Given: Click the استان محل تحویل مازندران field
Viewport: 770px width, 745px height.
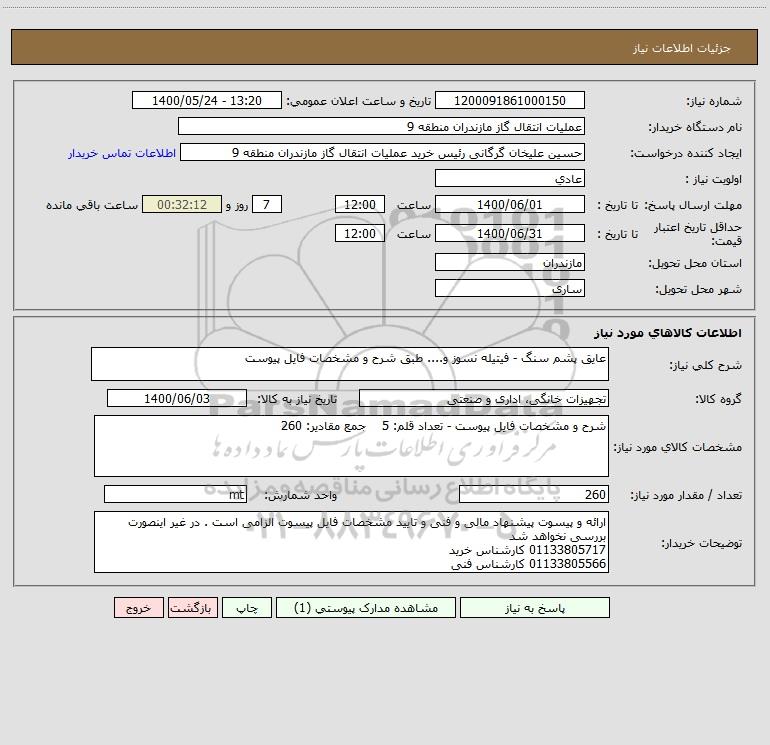Looking at the screenshot, I should [510, 262].
